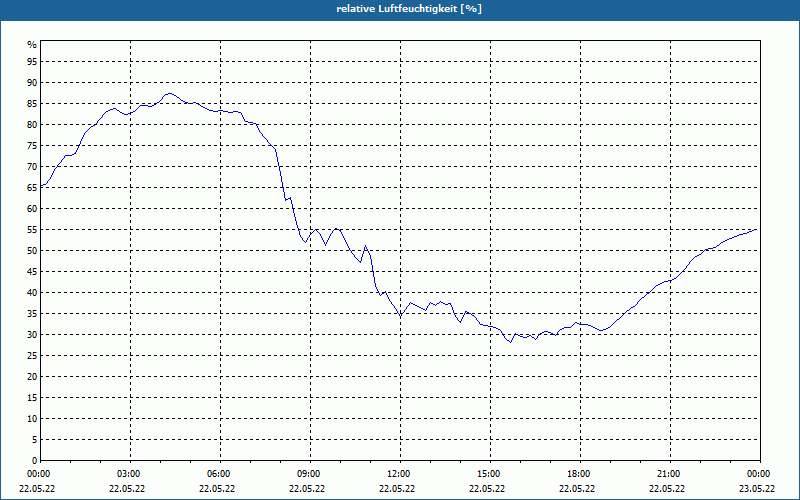800x500 pixels.
Task: Click the "%" unit label on the y-axis
Action: point(32,45)
